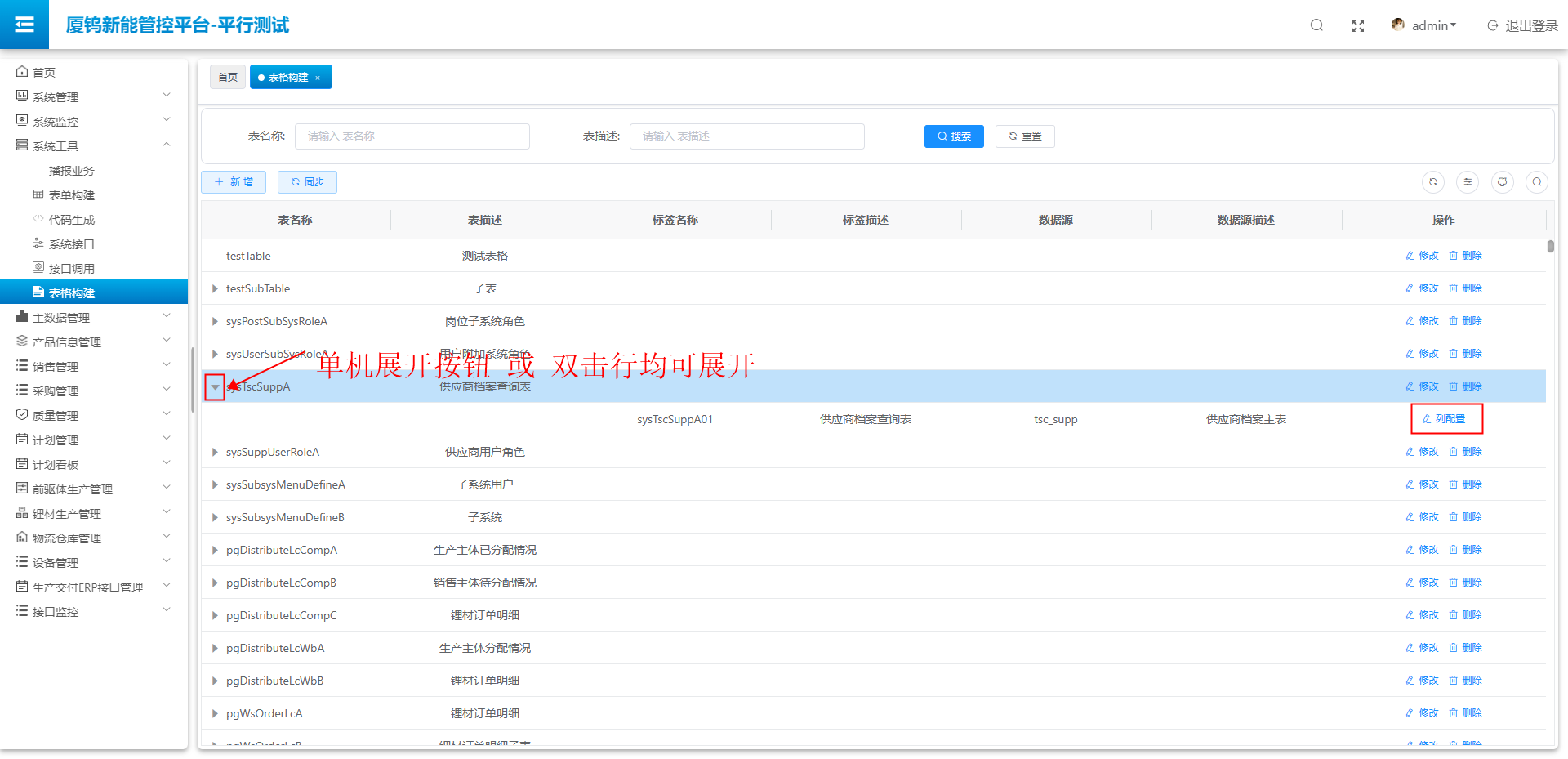Close the 表格构建 tab

[x=318, y=78]
